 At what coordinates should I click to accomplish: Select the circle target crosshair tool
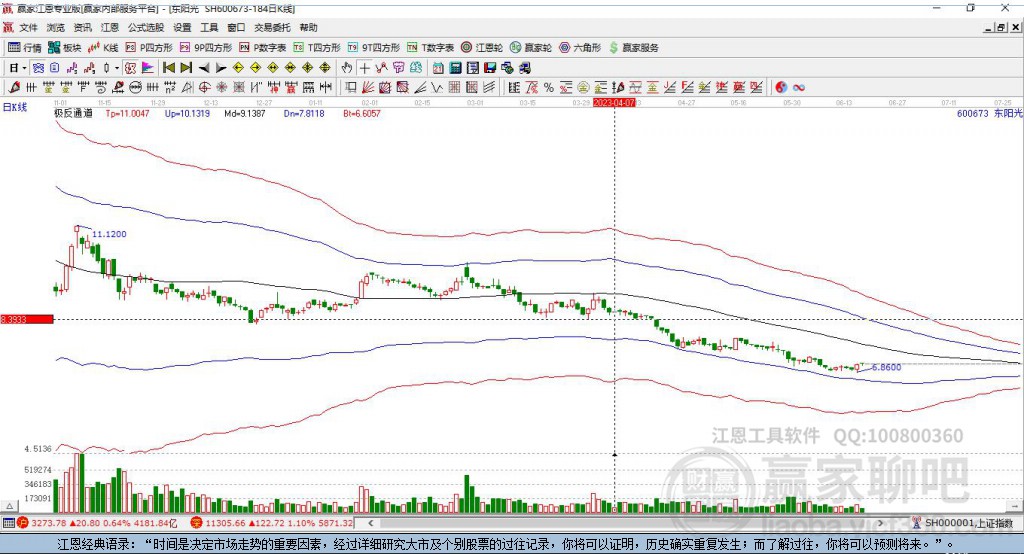204,88
